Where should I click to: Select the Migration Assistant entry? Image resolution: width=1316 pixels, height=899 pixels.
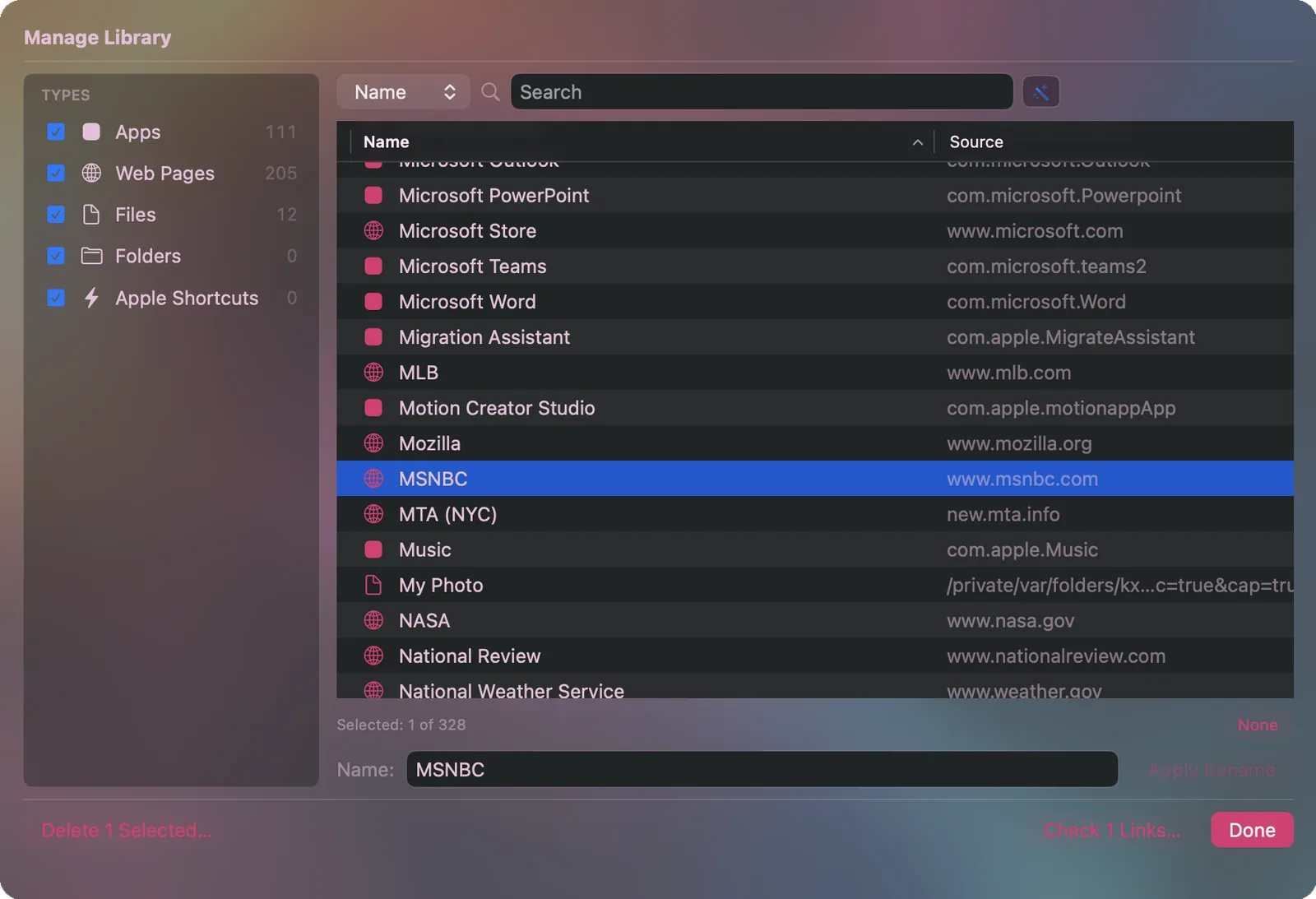[x=814, y=337]
